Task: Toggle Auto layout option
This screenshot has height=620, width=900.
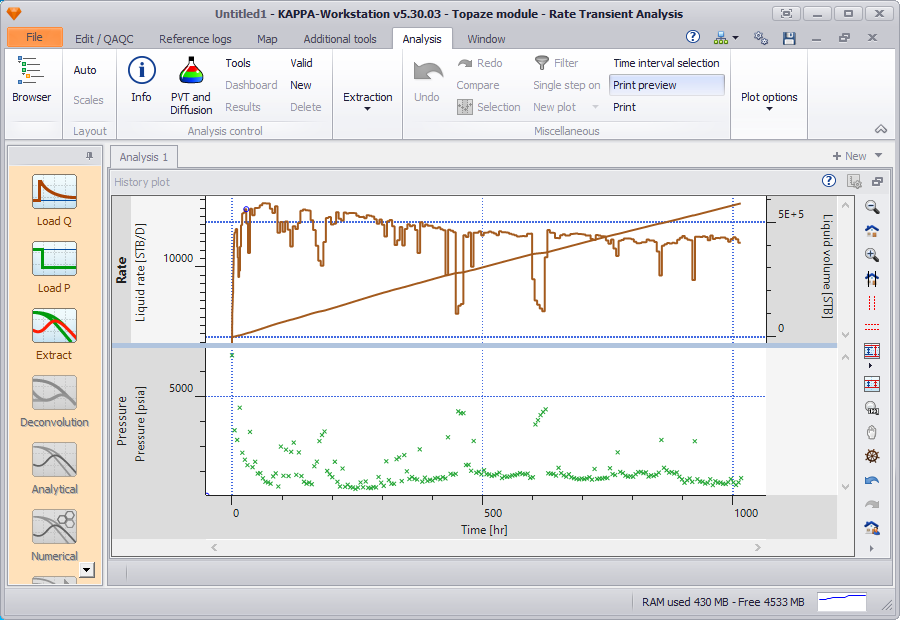Action: [x=85, y=70]
